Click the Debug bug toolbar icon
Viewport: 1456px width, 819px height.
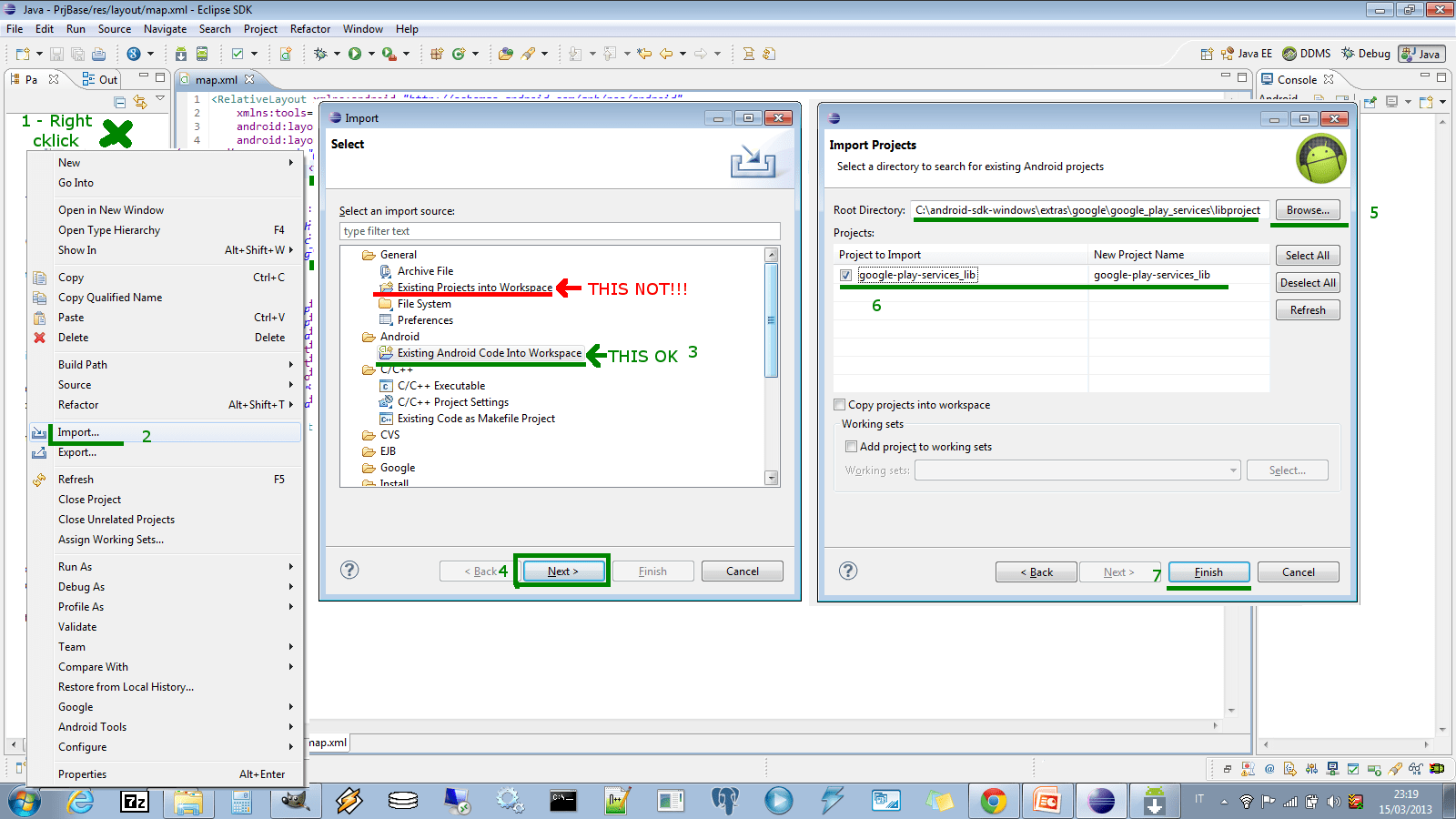pos(320,54)
